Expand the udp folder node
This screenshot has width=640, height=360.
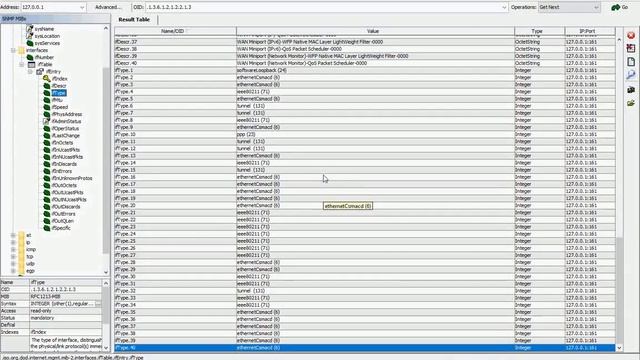[x=13, y=264]
